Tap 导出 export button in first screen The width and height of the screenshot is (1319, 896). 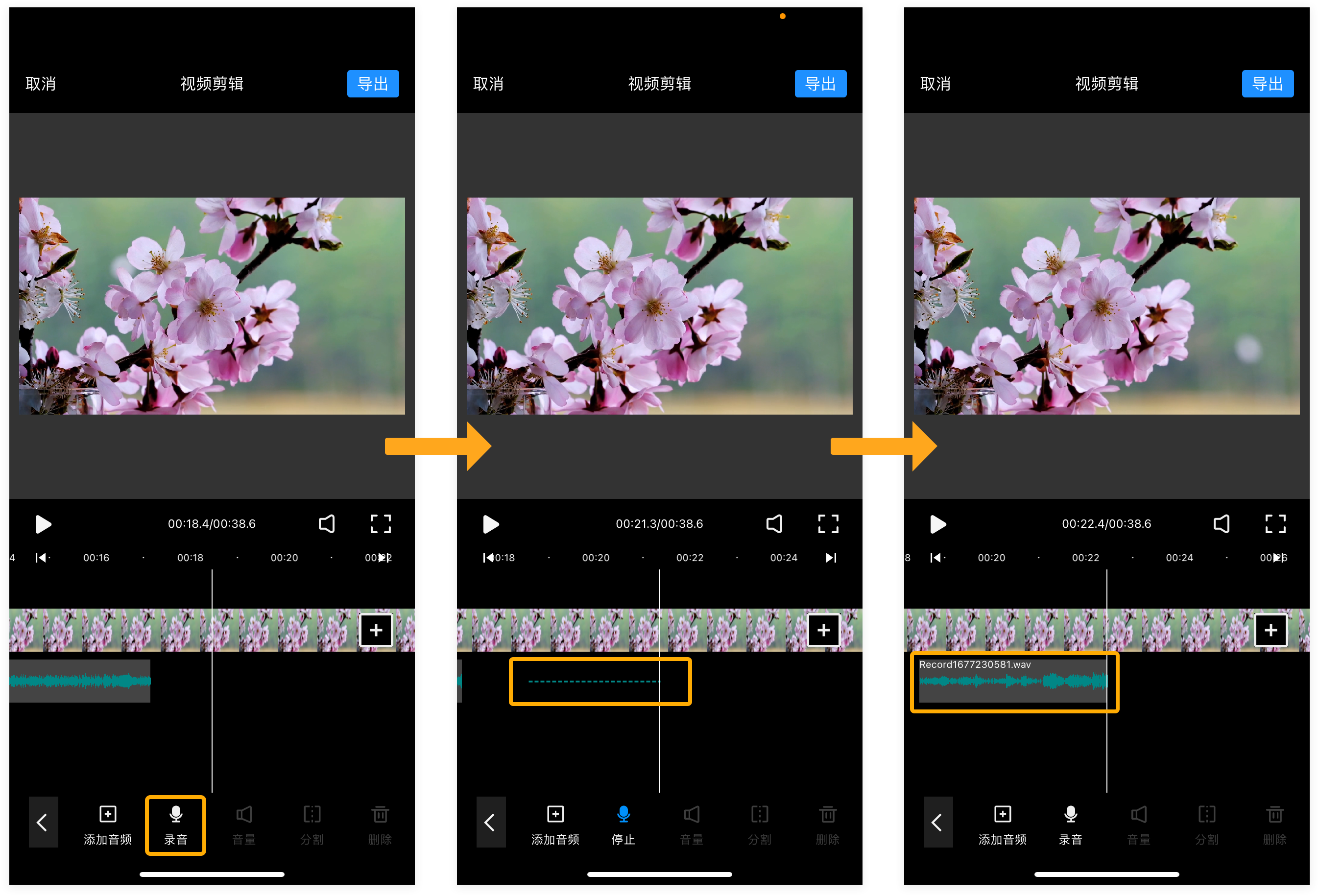tap(373, 84)
